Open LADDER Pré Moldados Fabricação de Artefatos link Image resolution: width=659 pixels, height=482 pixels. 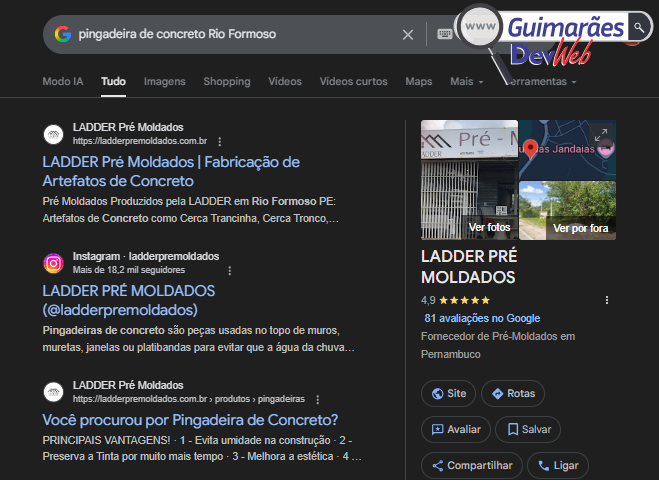(x=171, y=171)
